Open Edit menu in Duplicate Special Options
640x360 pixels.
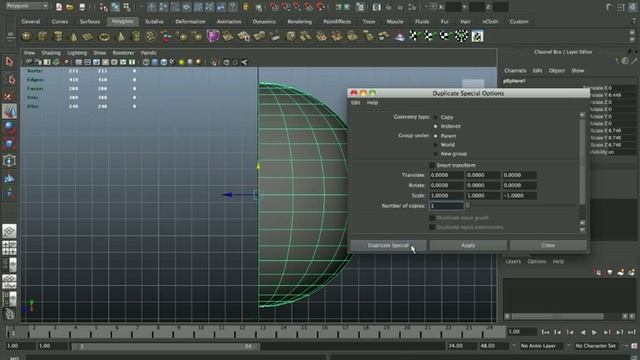tap(356, 103)
